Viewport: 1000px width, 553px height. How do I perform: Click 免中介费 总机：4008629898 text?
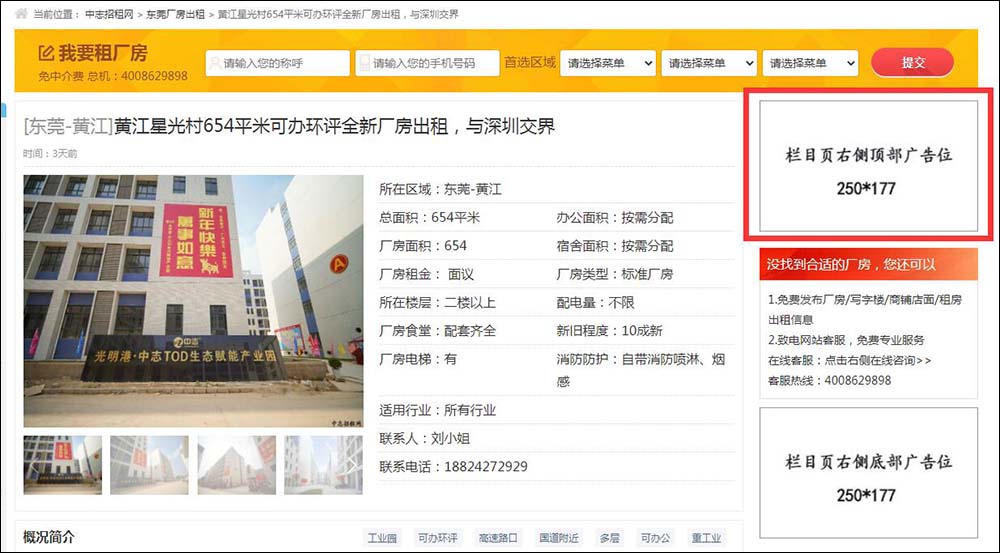(113, 76)
